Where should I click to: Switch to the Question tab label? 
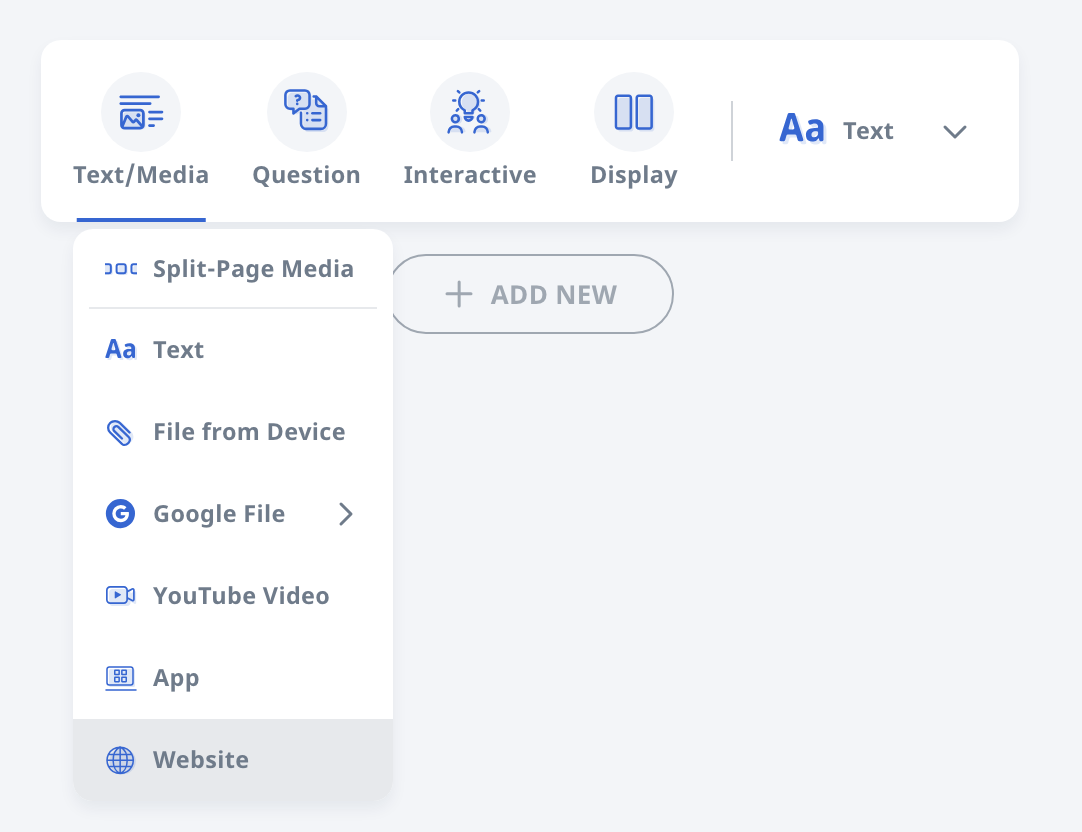click(x=306, y=175)
